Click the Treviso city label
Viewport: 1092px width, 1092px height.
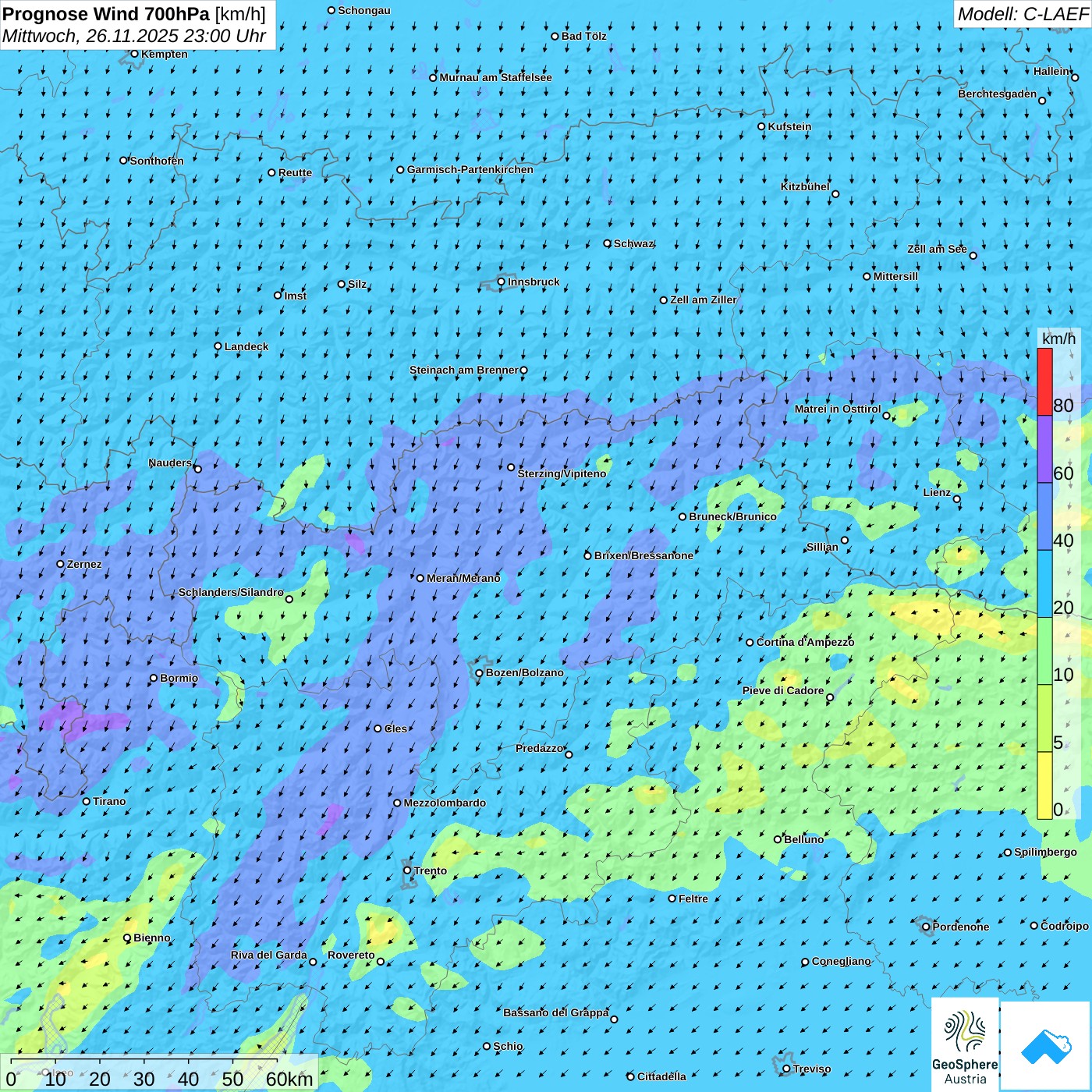click(812, 1069)
